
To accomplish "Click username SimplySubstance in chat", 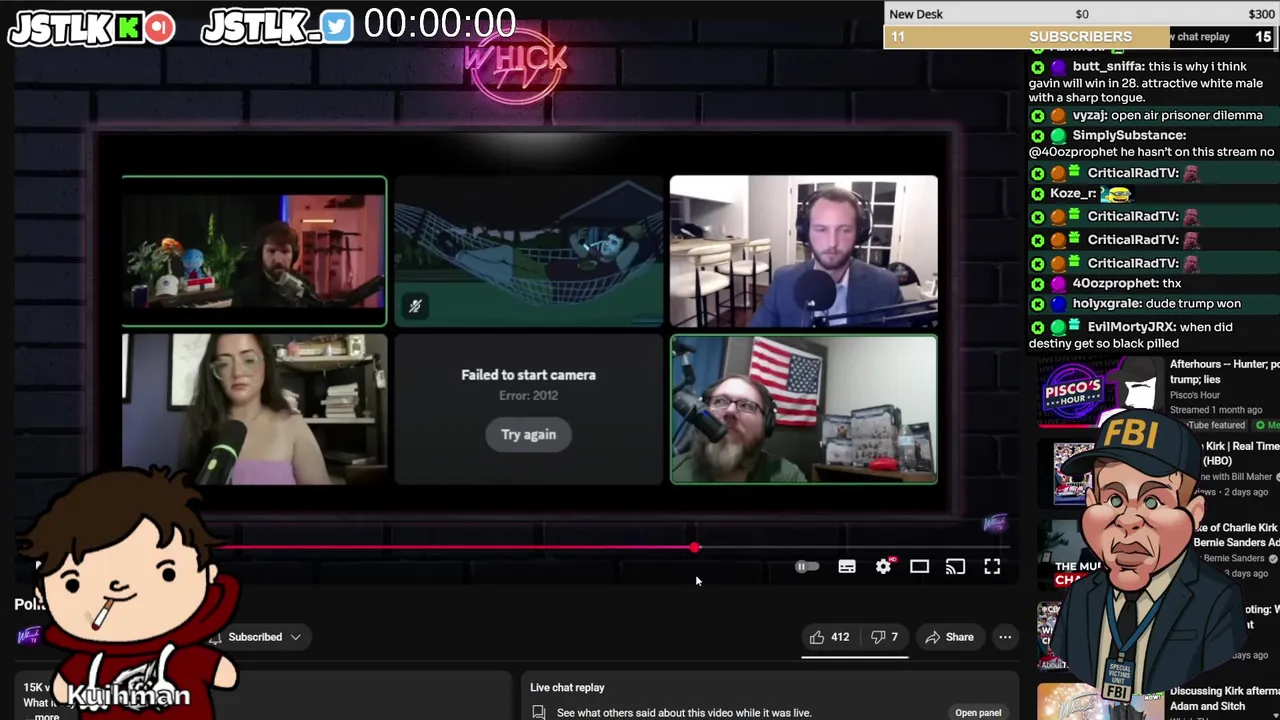I will [x=1129, y=136].
